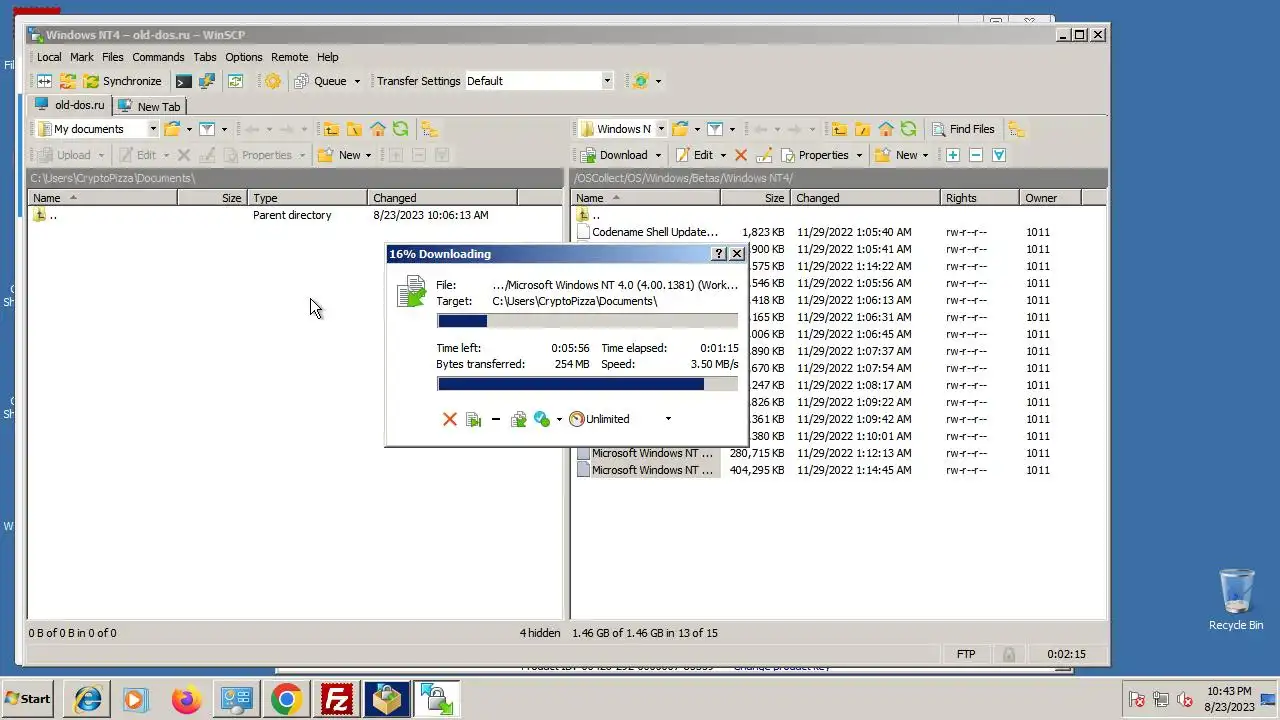Viewport: 1280px width, 720px height.
Task: Go to local parent directory icon
Action: pos(331,129)
